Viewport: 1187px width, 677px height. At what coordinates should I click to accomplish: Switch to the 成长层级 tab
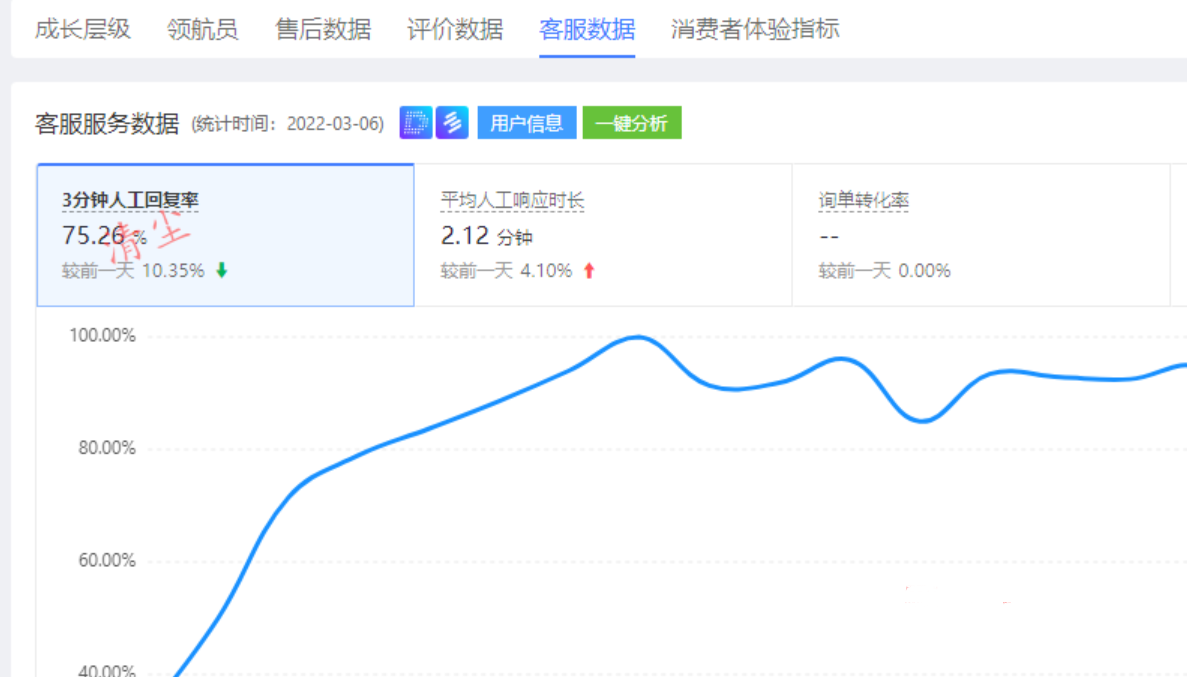[83, 29]
